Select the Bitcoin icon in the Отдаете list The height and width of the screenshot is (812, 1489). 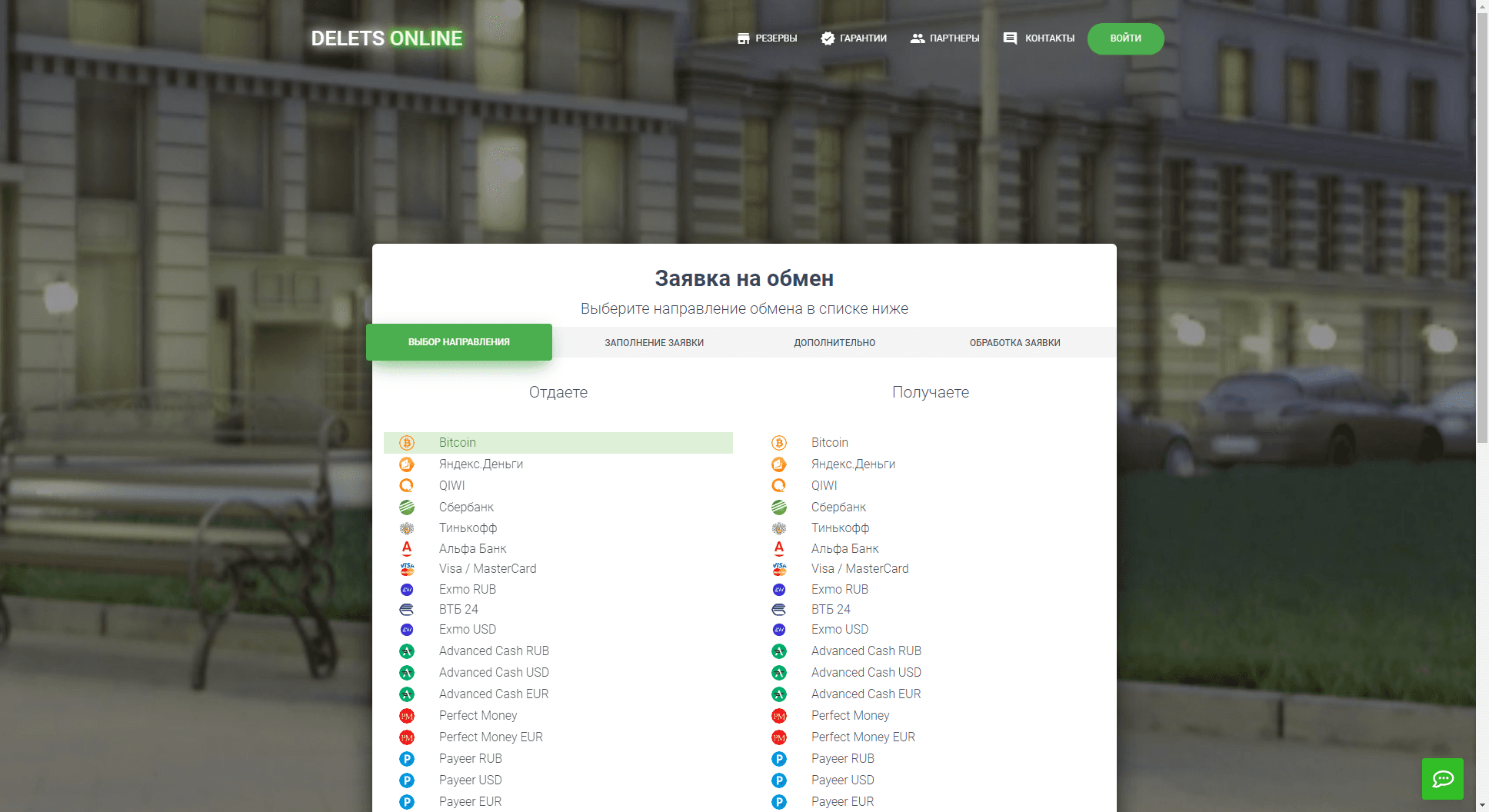406,443
